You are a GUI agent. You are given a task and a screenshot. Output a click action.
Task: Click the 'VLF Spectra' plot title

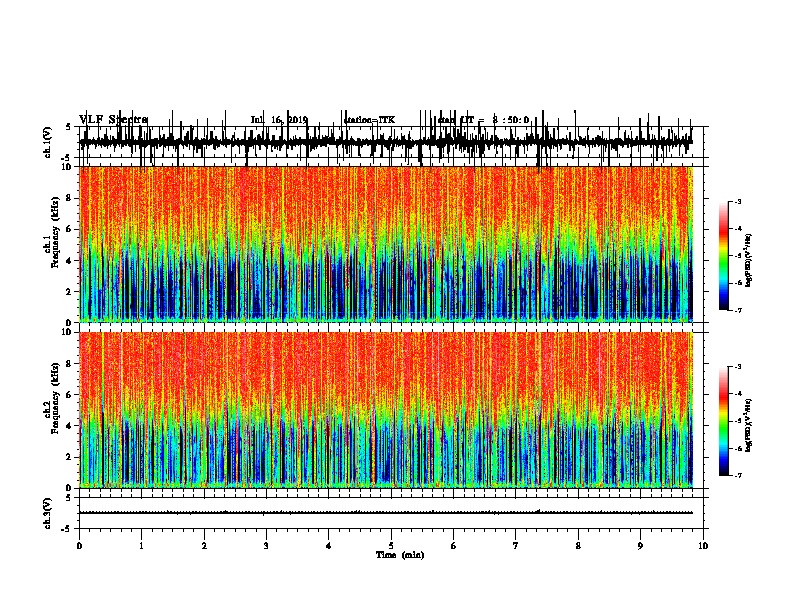pos(113,120)
